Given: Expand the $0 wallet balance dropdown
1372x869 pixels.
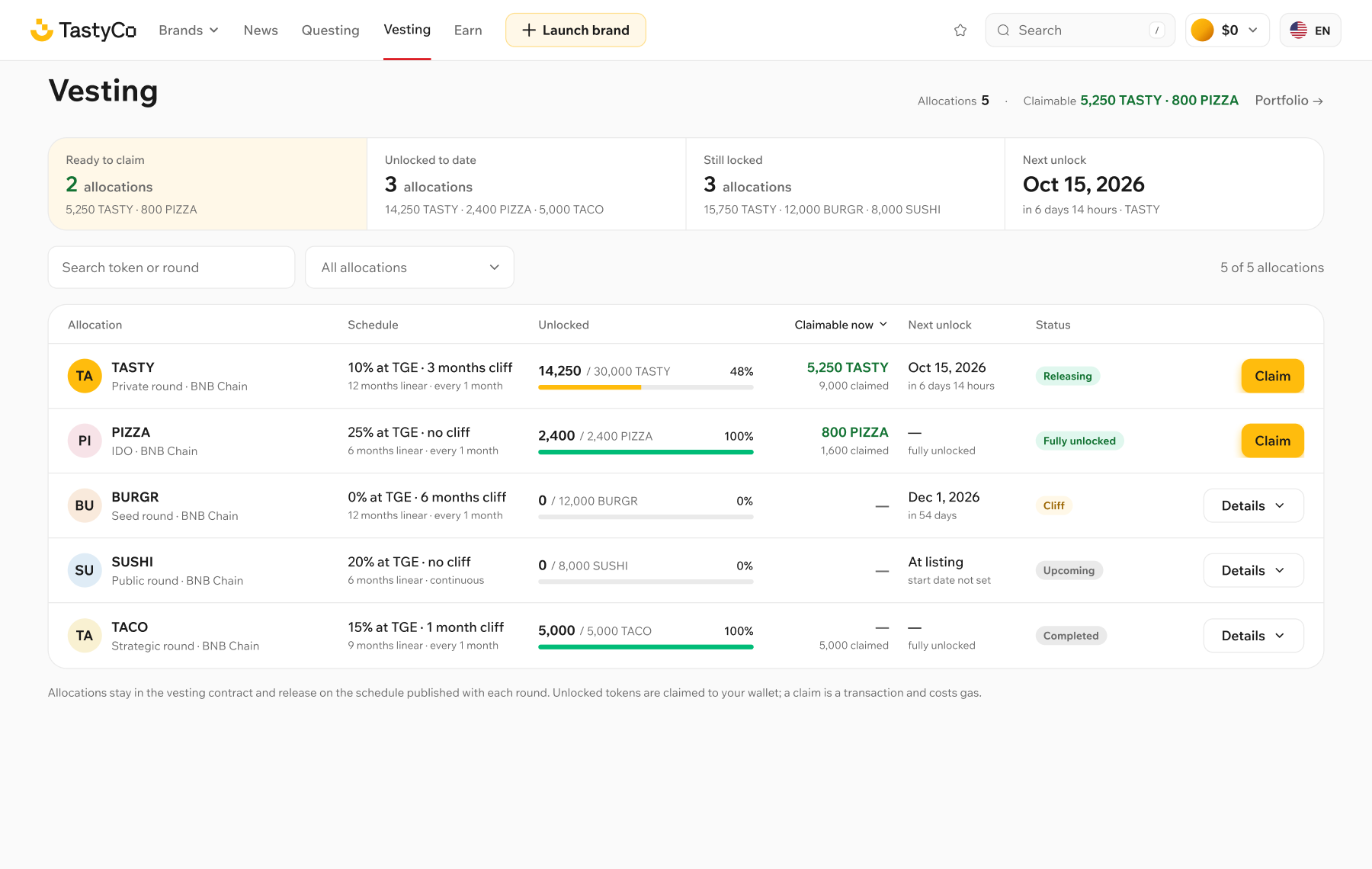Looking at the screenshot, I should click(x=1227, y=30).
